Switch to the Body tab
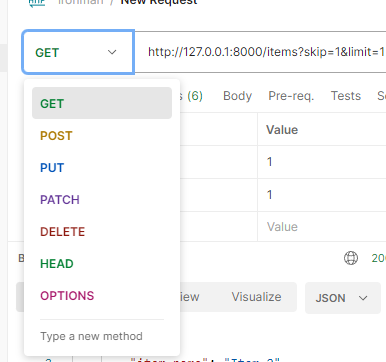The height and width of the screenshot is (362, 386). (237, 96)
